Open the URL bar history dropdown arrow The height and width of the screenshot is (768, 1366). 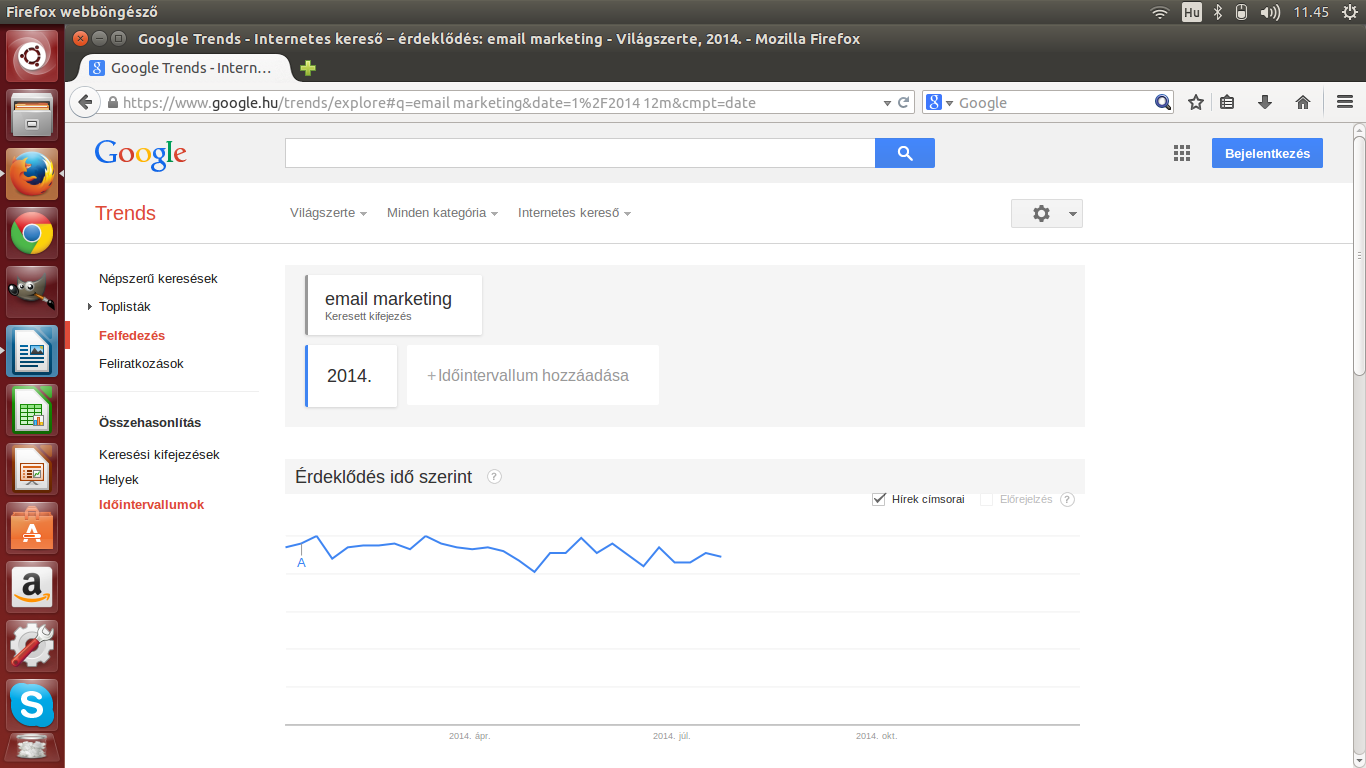pos(887,102)
